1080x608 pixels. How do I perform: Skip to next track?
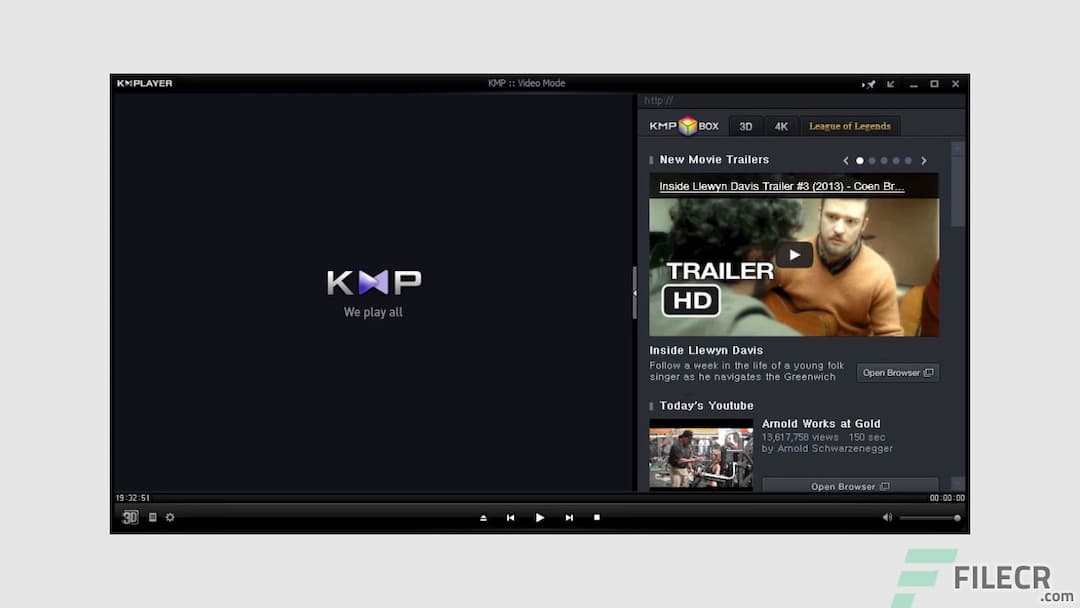point(569,517)
